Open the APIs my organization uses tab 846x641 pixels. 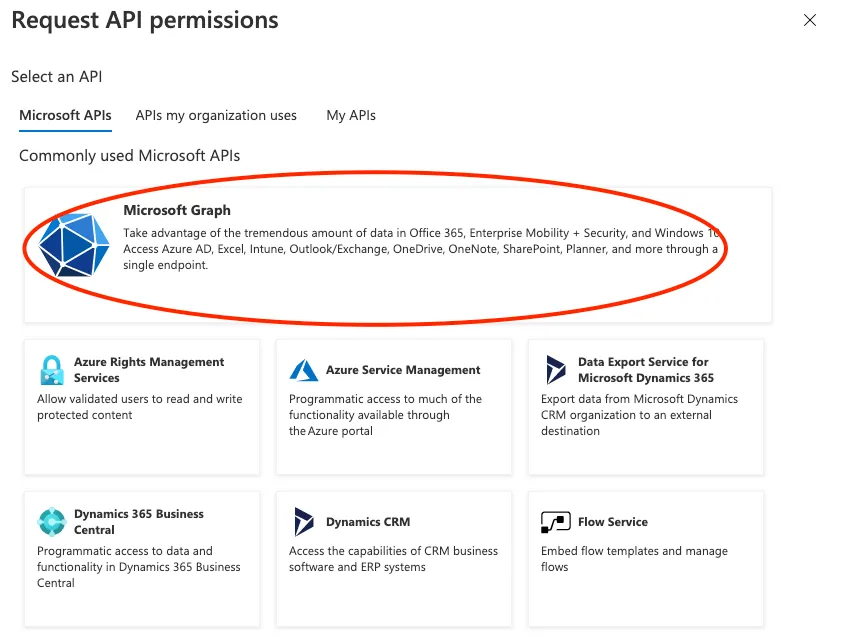(216, 115)
